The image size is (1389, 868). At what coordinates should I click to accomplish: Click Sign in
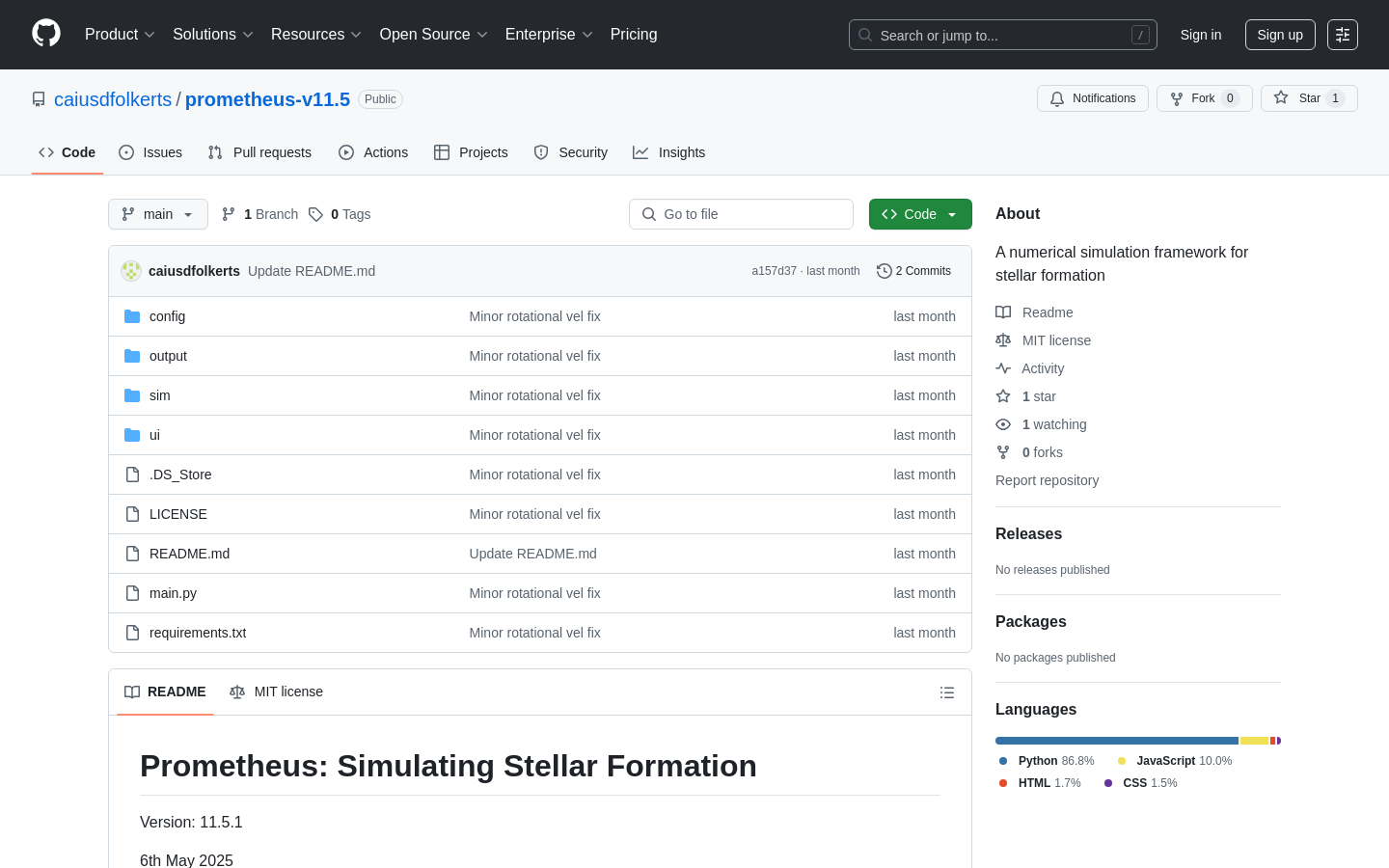[x=1201, y=35]
